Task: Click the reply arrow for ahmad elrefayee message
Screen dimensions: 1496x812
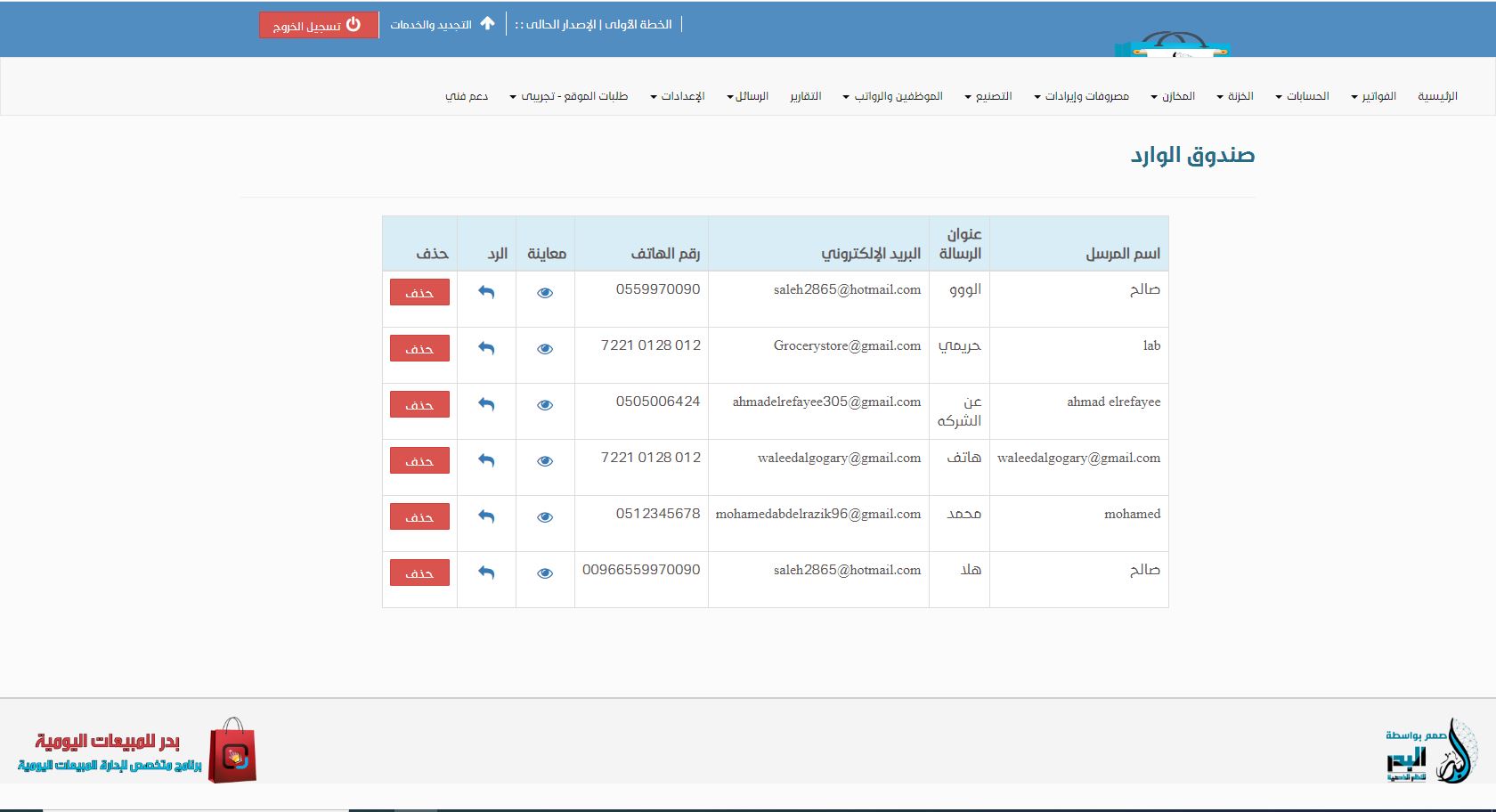Action: point(486,404)
